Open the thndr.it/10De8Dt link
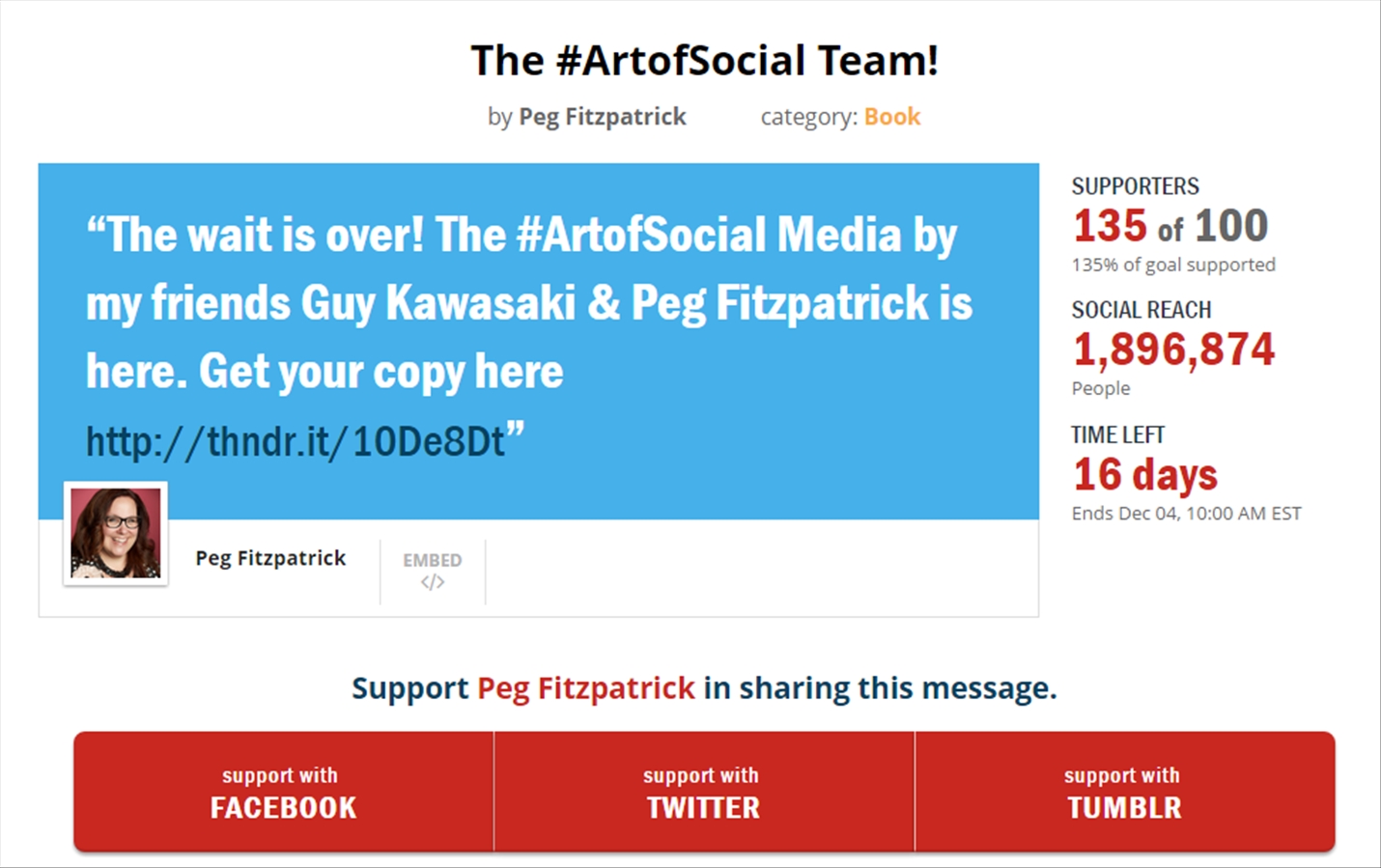Screen dimensions: 1381x868 [x=296, y=441]
